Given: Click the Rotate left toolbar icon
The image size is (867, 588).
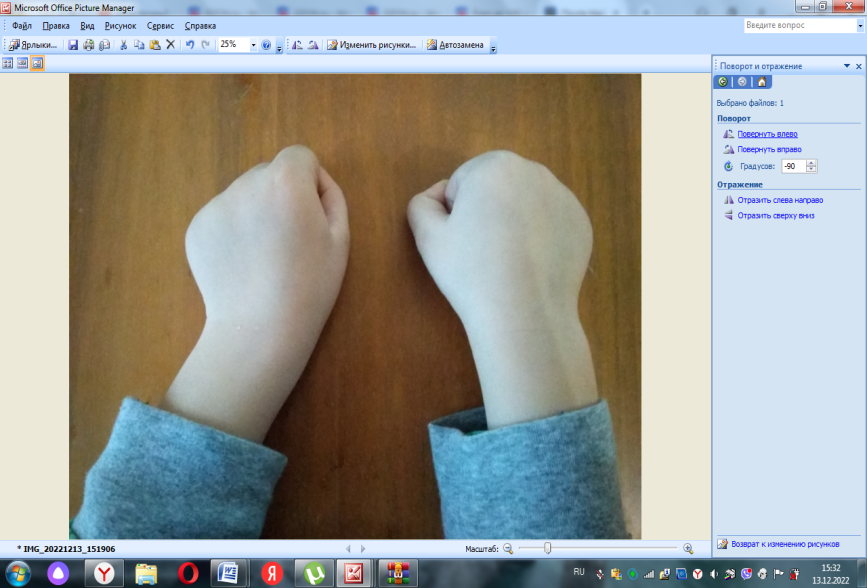Looking at the screenshot, I should [x=297, y=45].
